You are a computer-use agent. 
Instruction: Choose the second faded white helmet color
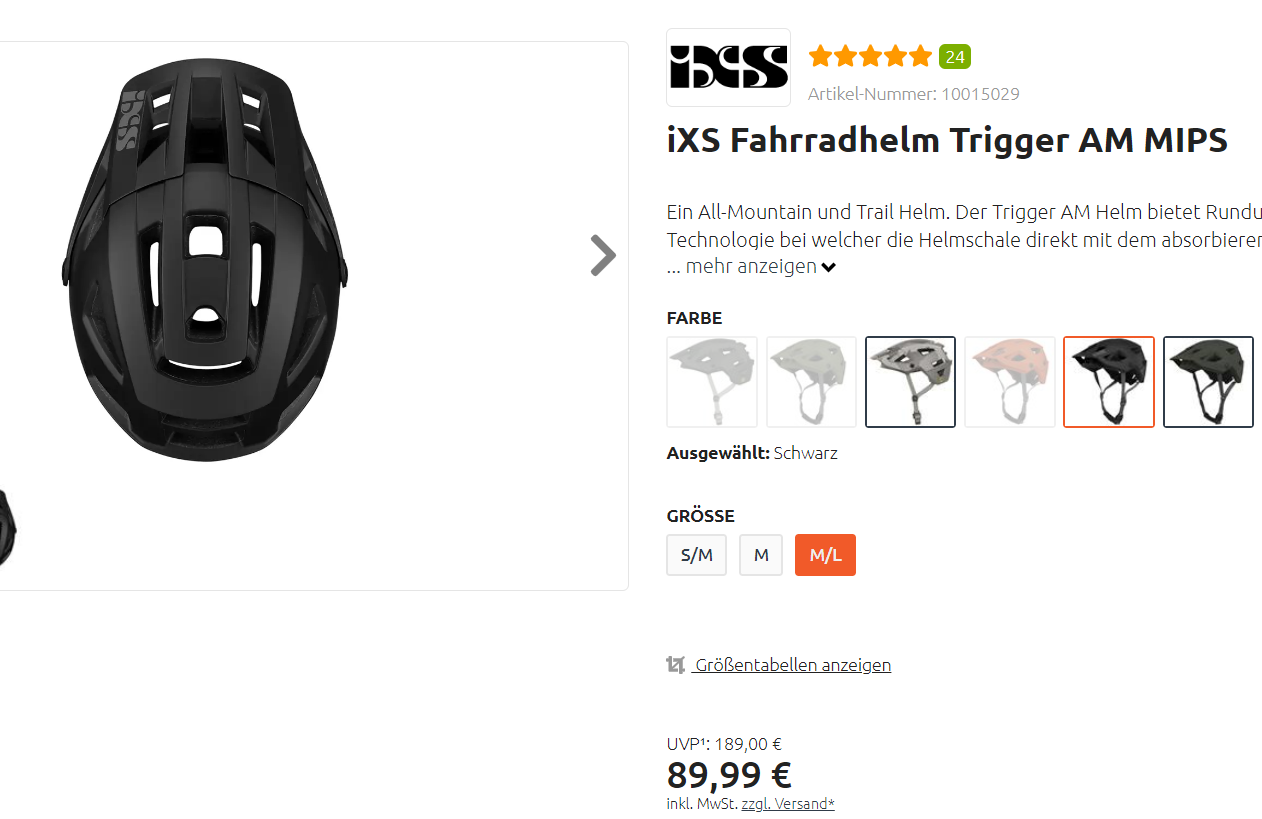811,382
